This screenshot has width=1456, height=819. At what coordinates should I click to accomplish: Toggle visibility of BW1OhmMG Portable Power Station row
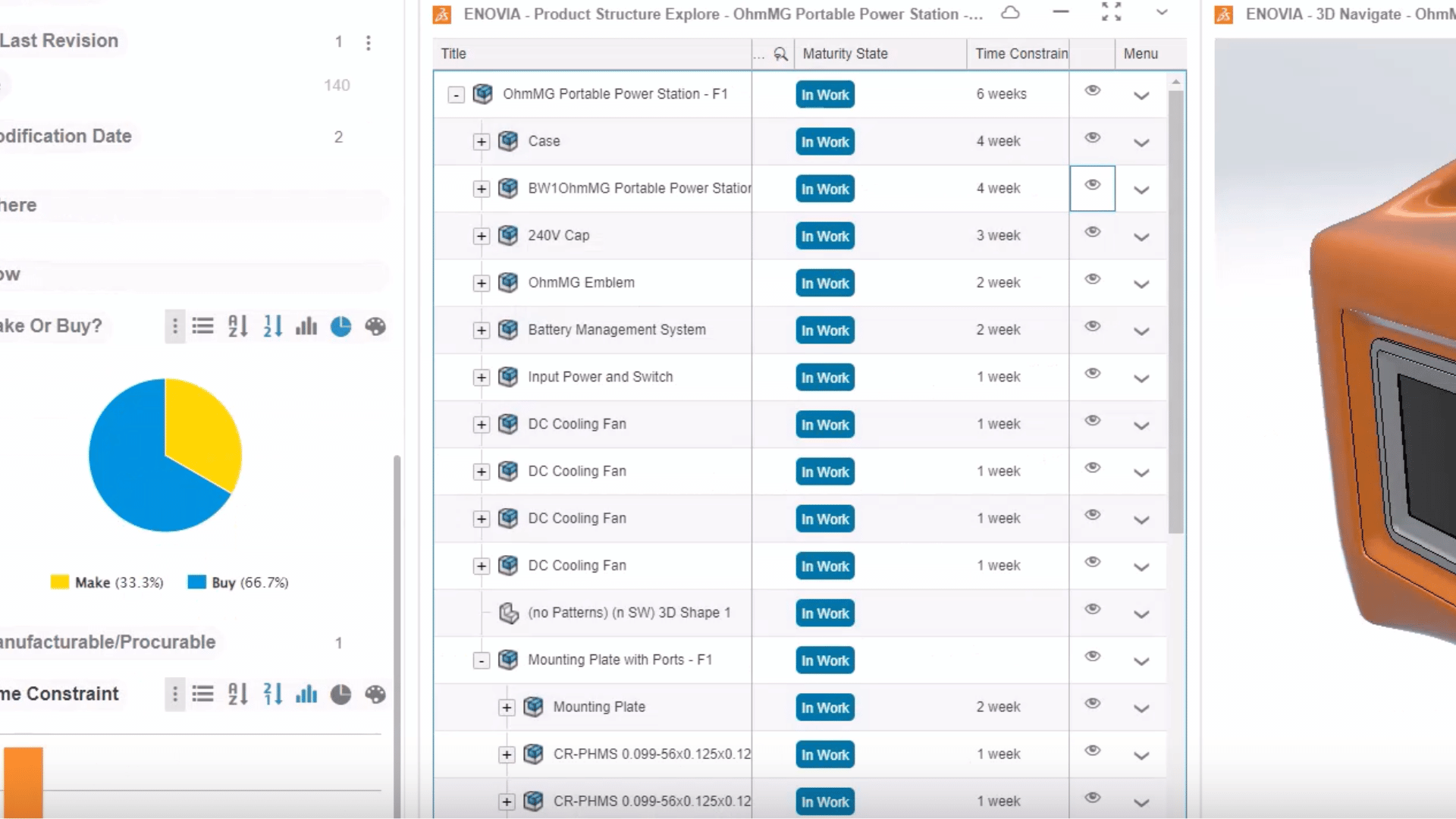[x=1092, y=185]
